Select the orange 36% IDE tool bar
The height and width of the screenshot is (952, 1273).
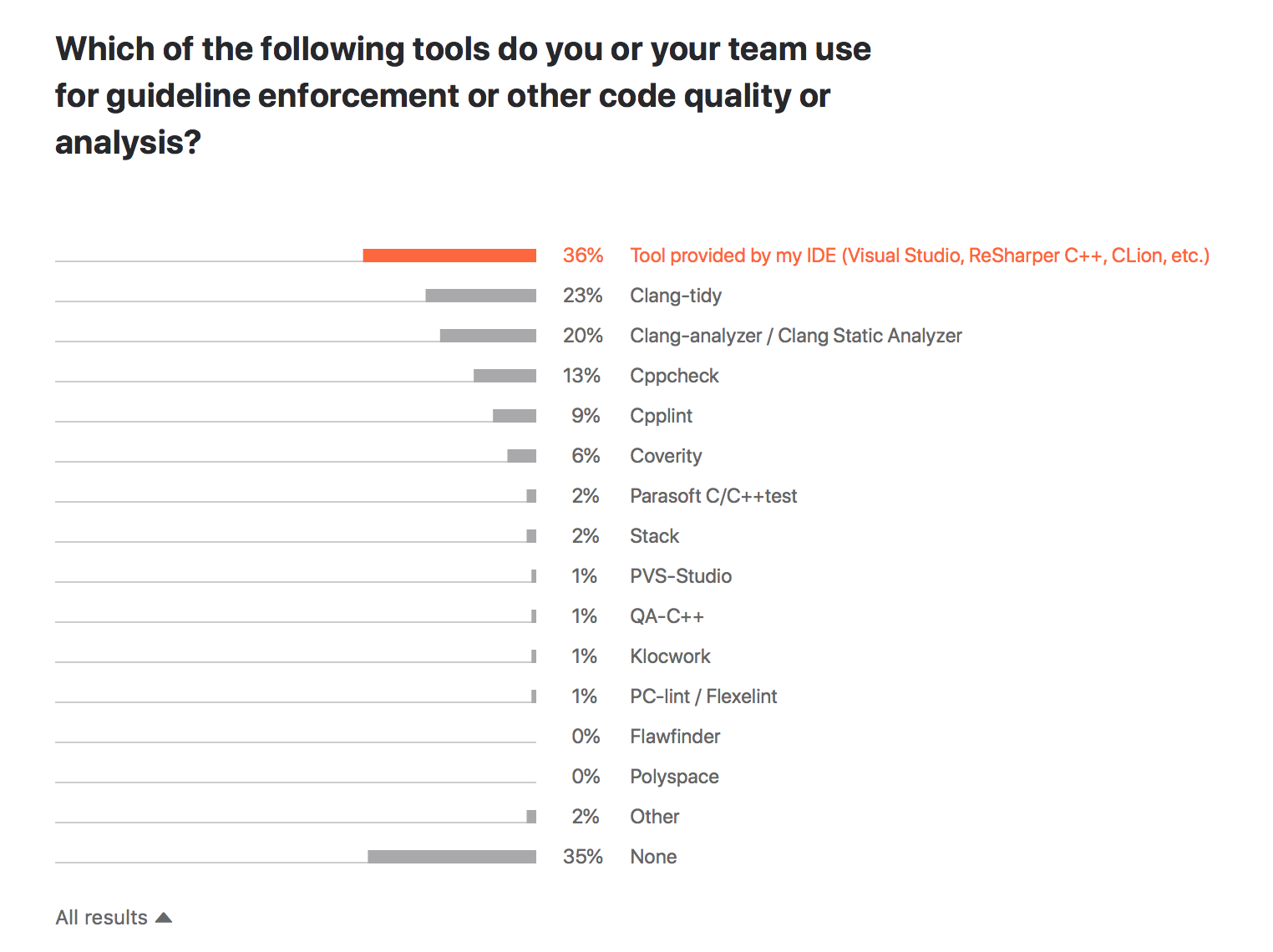[449, 256]
